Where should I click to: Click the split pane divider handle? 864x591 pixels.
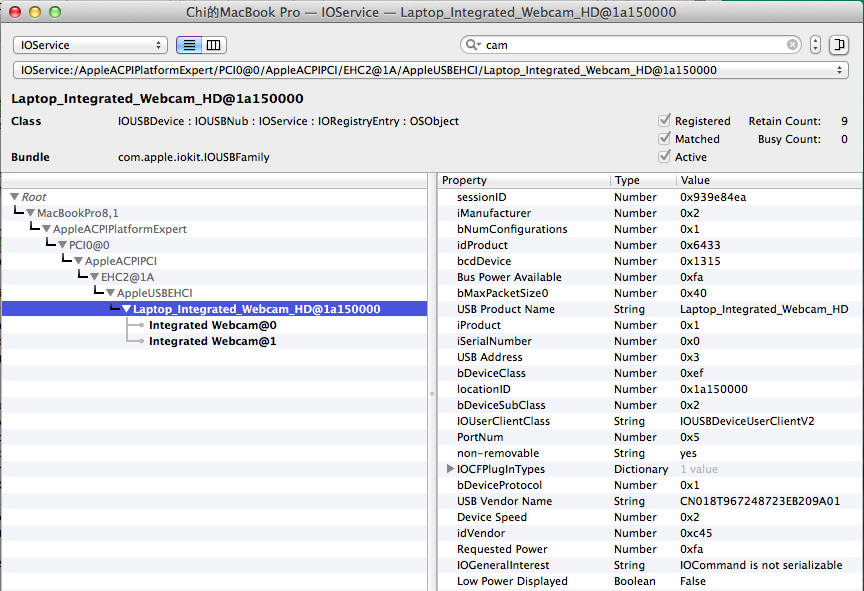[x=433, y=393]
